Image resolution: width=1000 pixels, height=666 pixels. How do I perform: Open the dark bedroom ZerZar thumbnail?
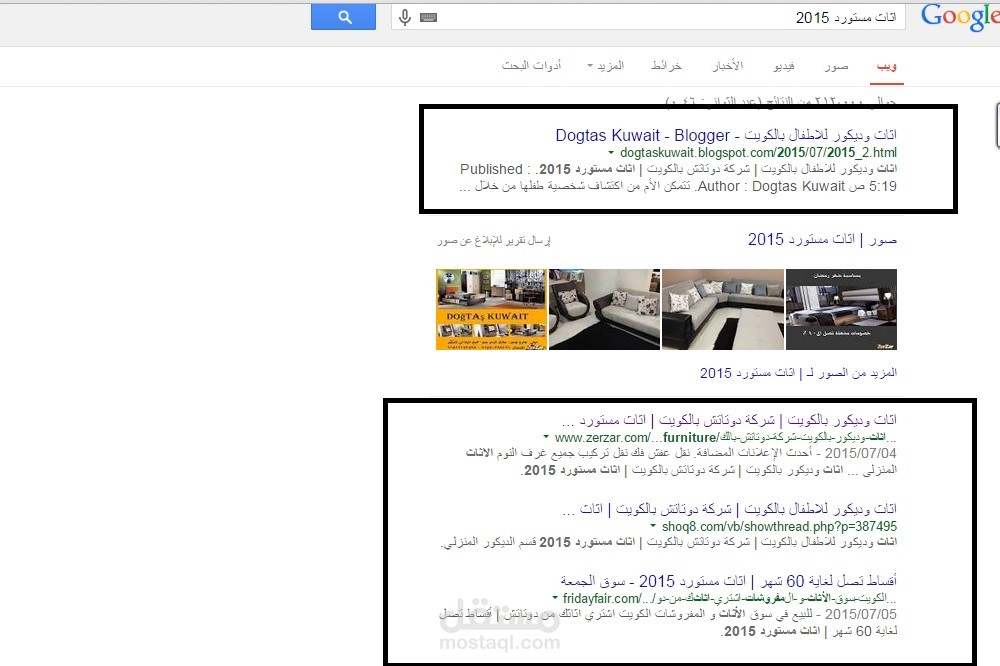pos(841,309)
